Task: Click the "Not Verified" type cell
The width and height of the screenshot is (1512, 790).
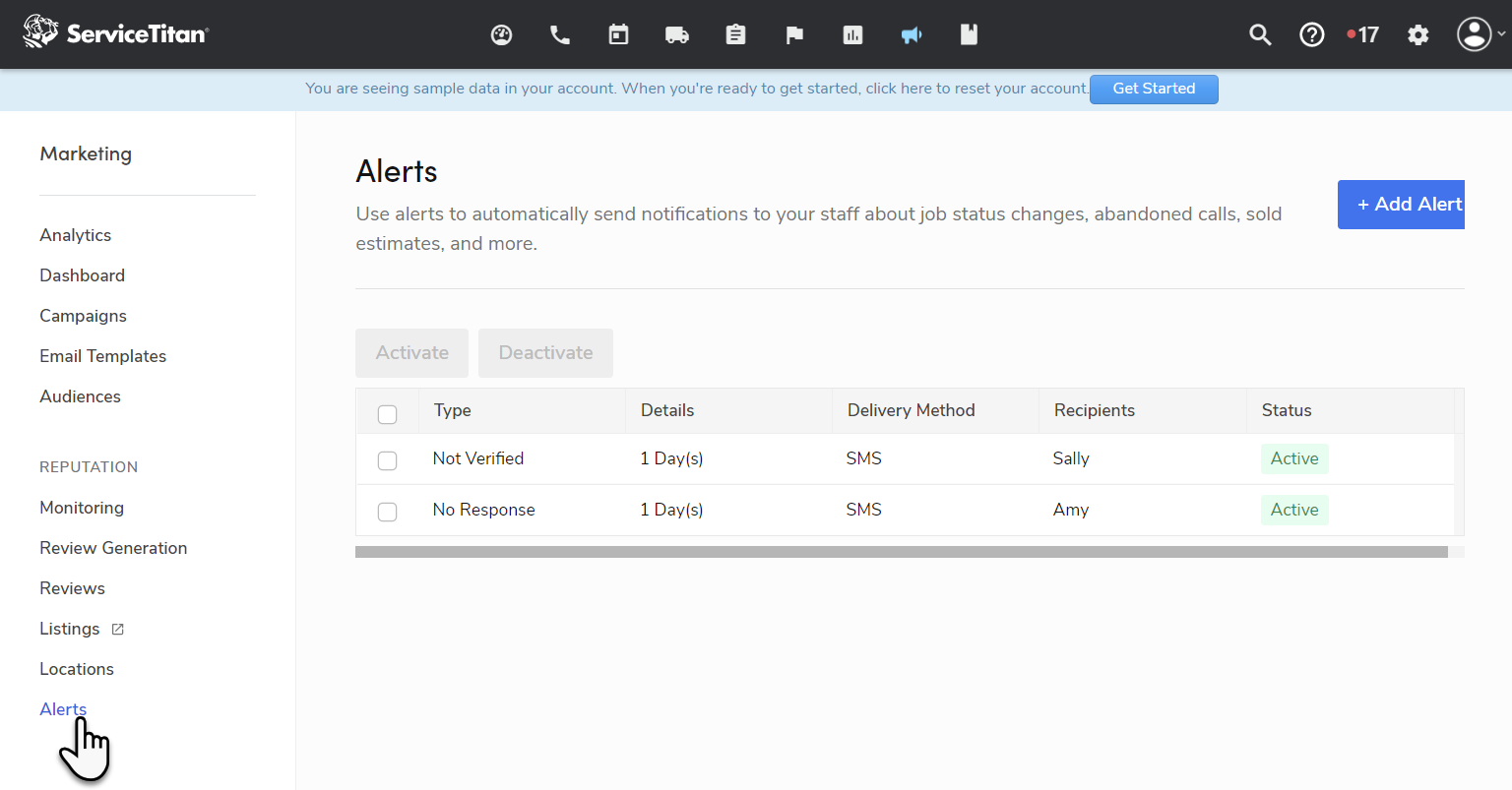Action: pos(478,458)
